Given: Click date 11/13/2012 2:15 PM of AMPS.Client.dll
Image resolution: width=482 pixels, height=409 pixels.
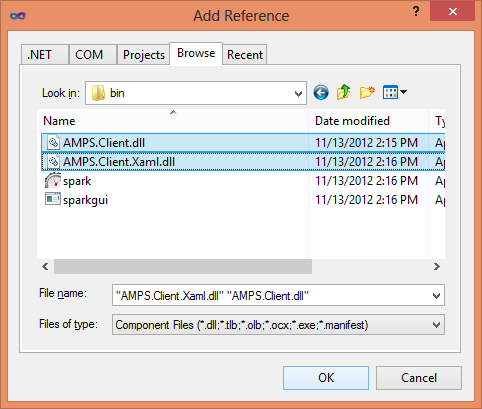Looking at the screenshot, I should tap(366, 143).
